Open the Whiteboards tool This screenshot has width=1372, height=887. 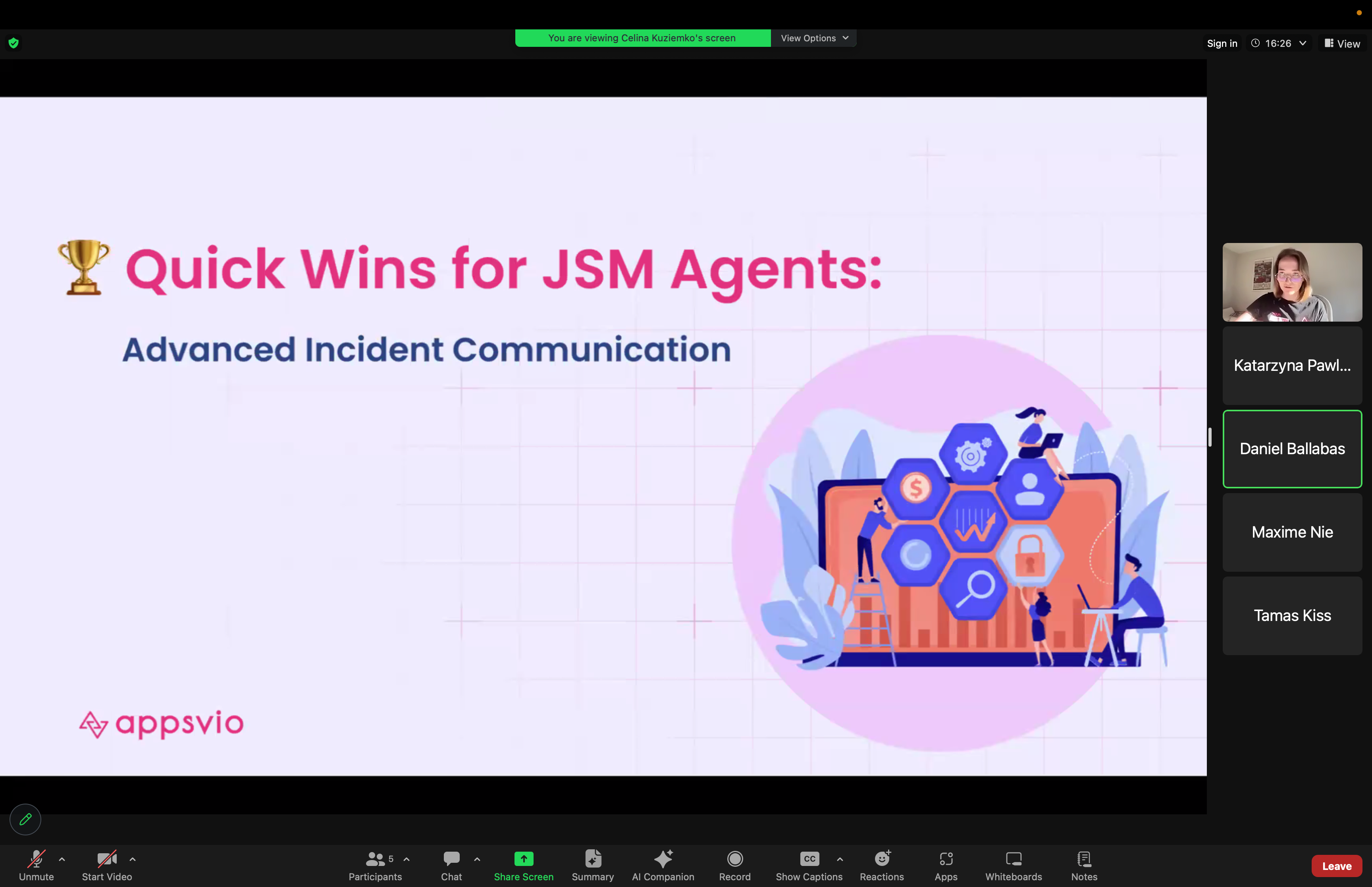pyautogui.click(x=1013, y=865)
